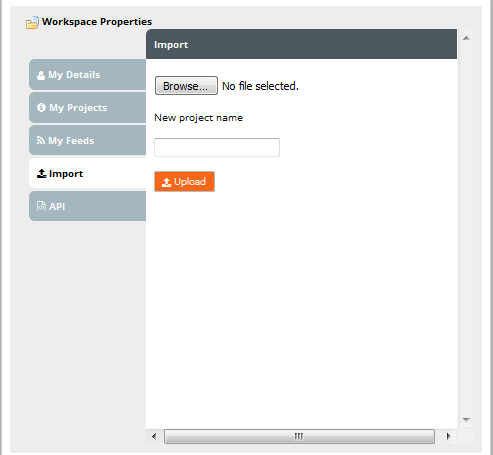
Task: Click the person icon beside My Details
Action: coord(41,75)
